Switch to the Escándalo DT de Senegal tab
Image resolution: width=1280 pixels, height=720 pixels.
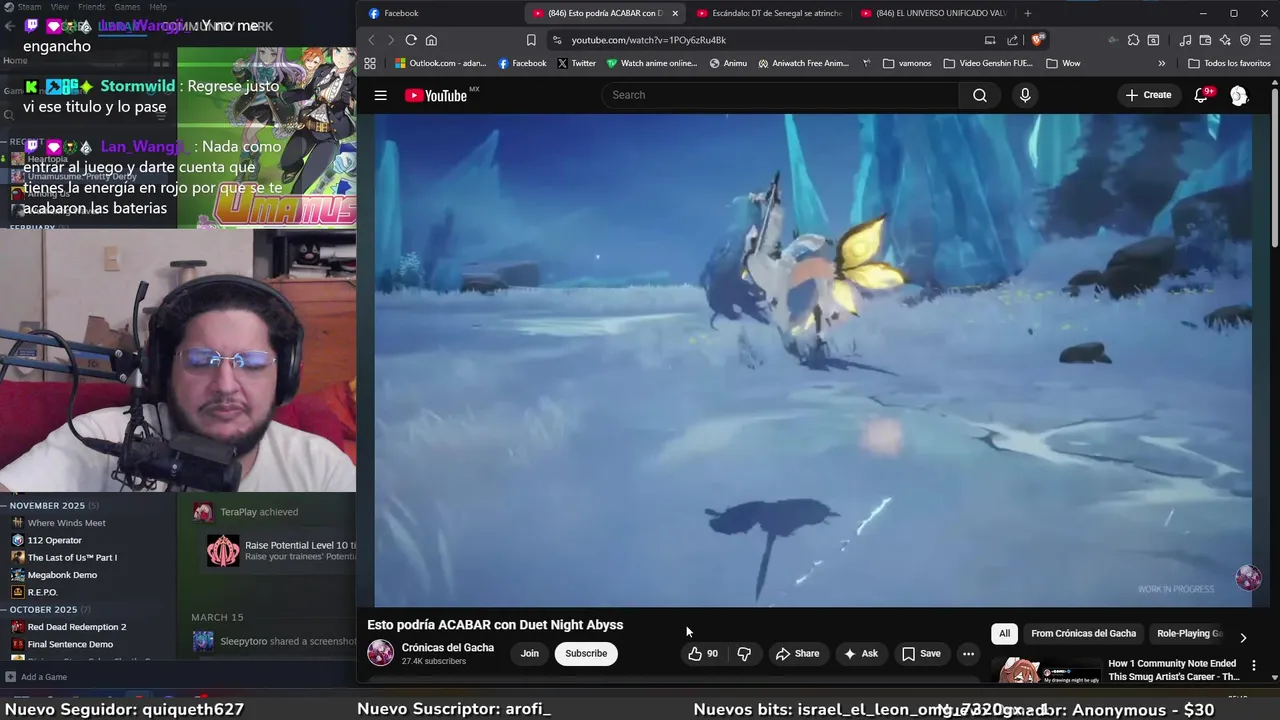click(x=770, y=13)
